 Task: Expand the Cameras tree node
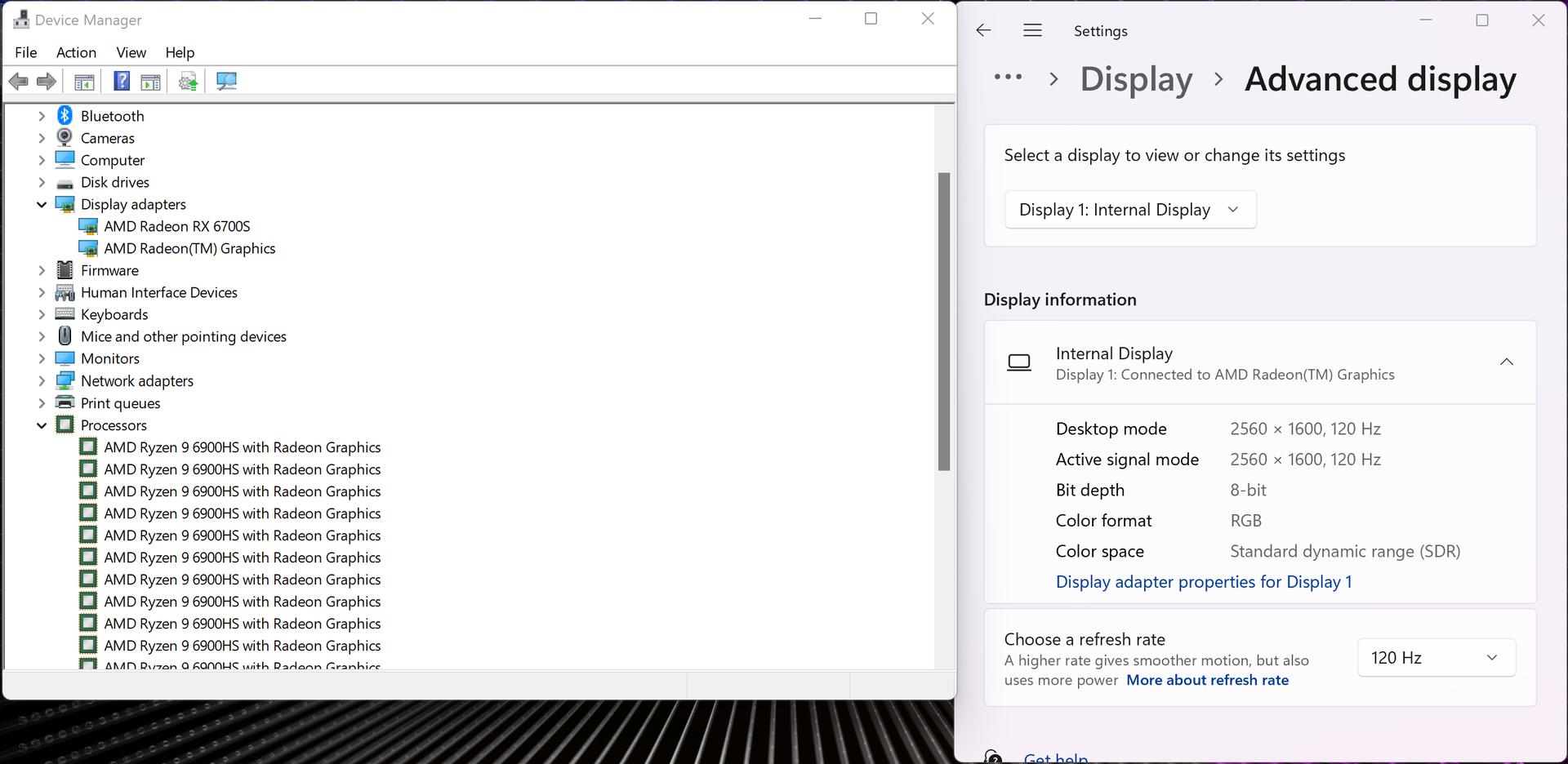42,138
